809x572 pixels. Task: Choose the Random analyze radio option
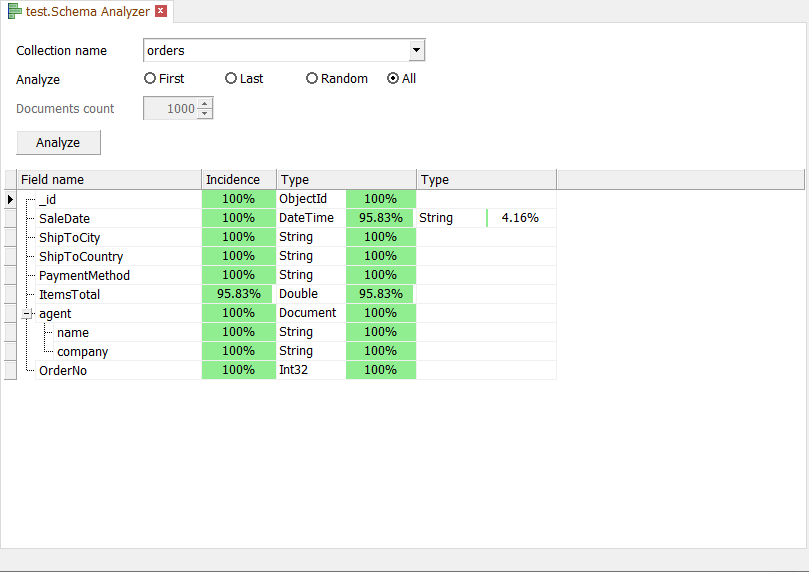[312, 78]
